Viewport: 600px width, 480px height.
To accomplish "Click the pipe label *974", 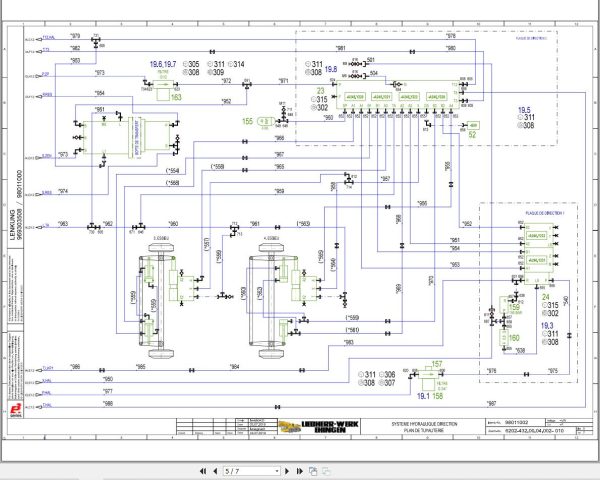I will (x=63, y=191).
